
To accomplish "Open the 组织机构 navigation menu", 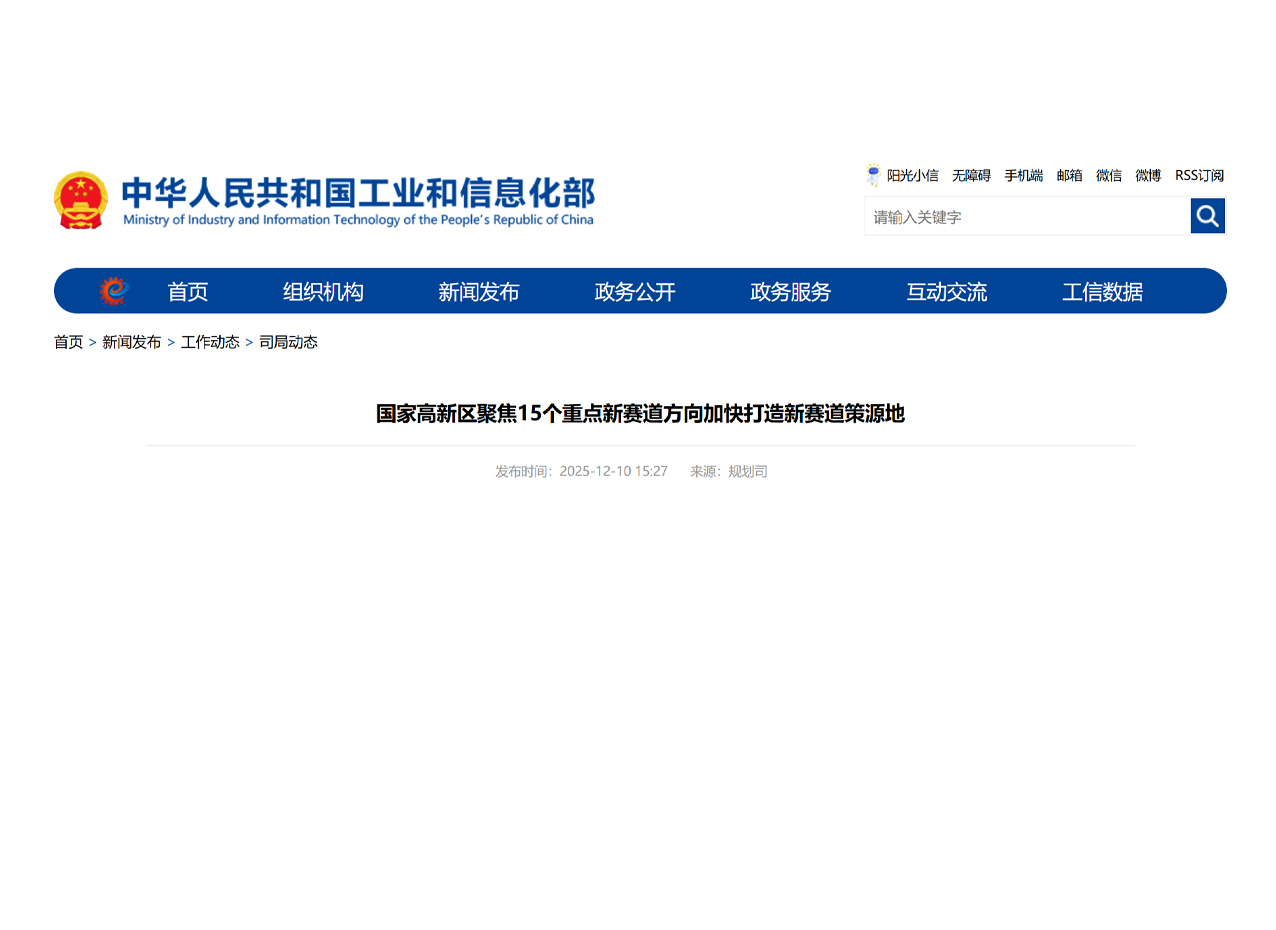I will point(323,292).
